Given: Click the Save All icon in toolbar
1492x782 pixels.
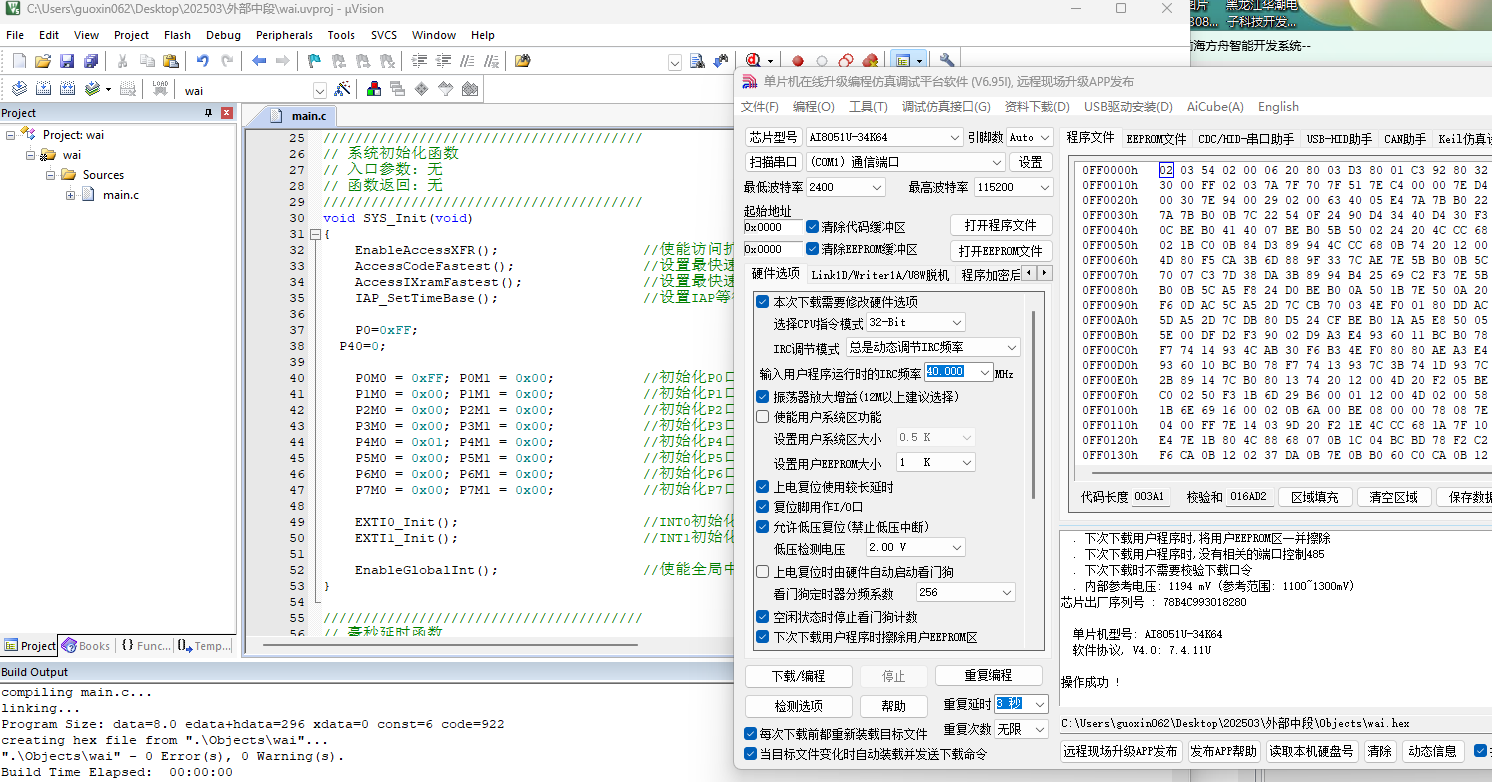Looking at the screenshot, I should (88, 61).
